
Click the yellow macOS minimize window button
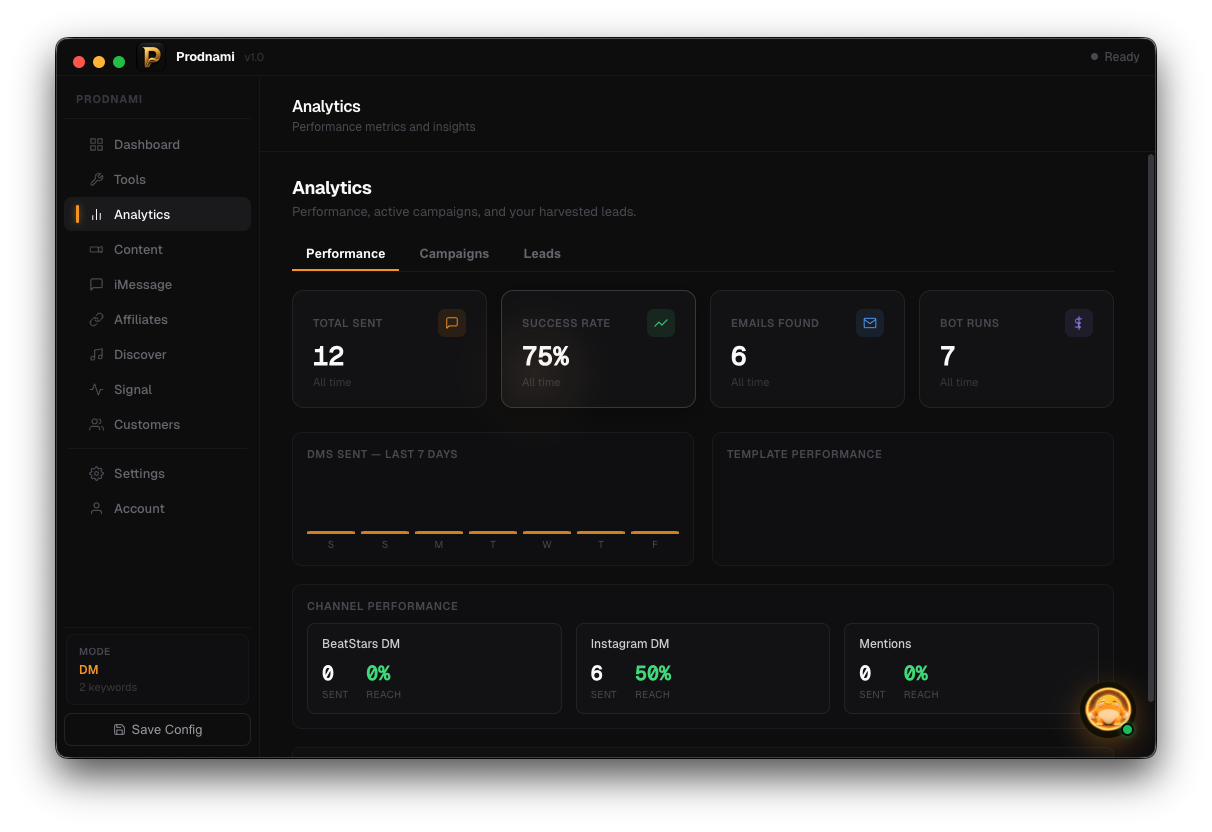99,62
